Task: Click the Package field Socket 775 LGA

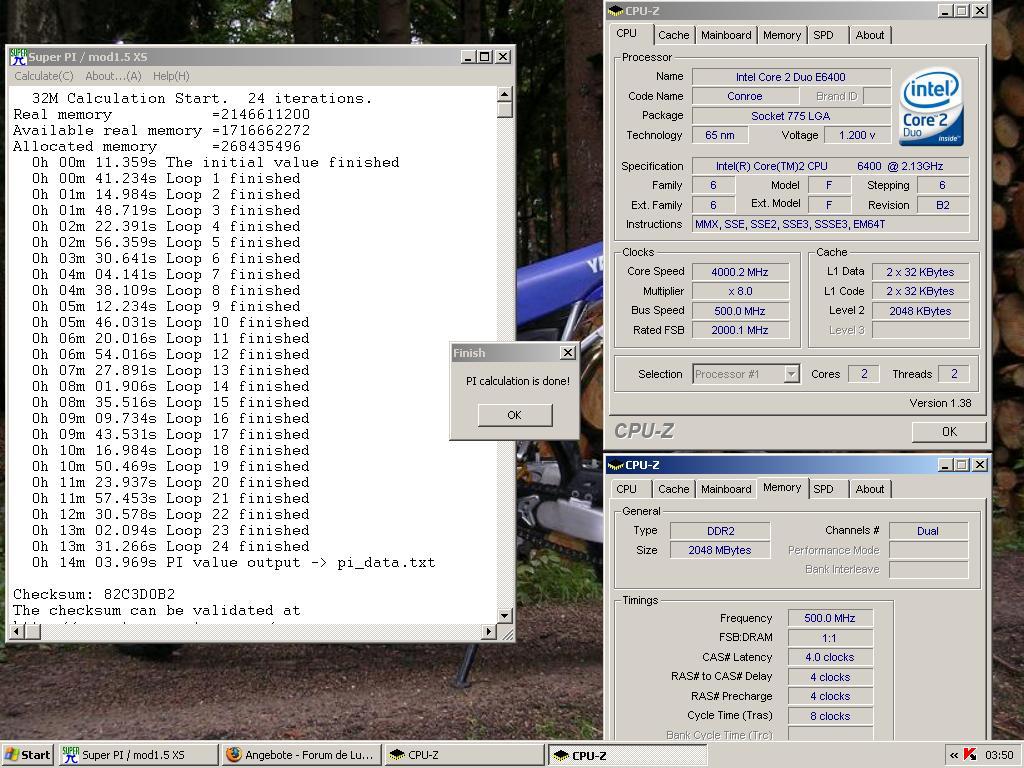Action: pyautogui.click(x=791, y=116)
